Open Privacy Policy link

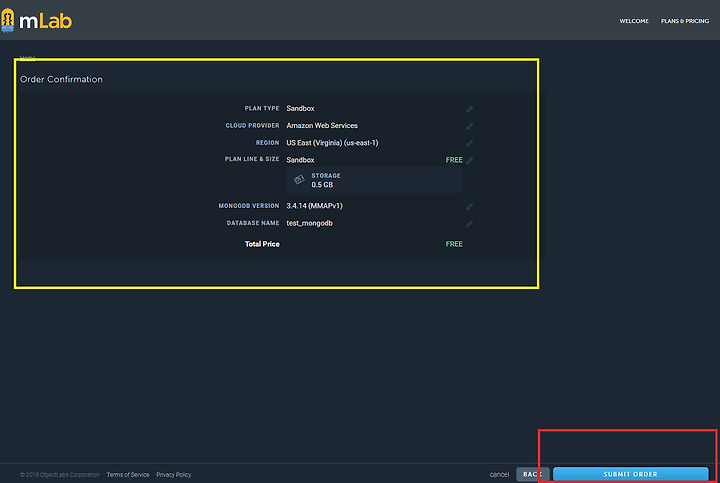tap(174, 475)
